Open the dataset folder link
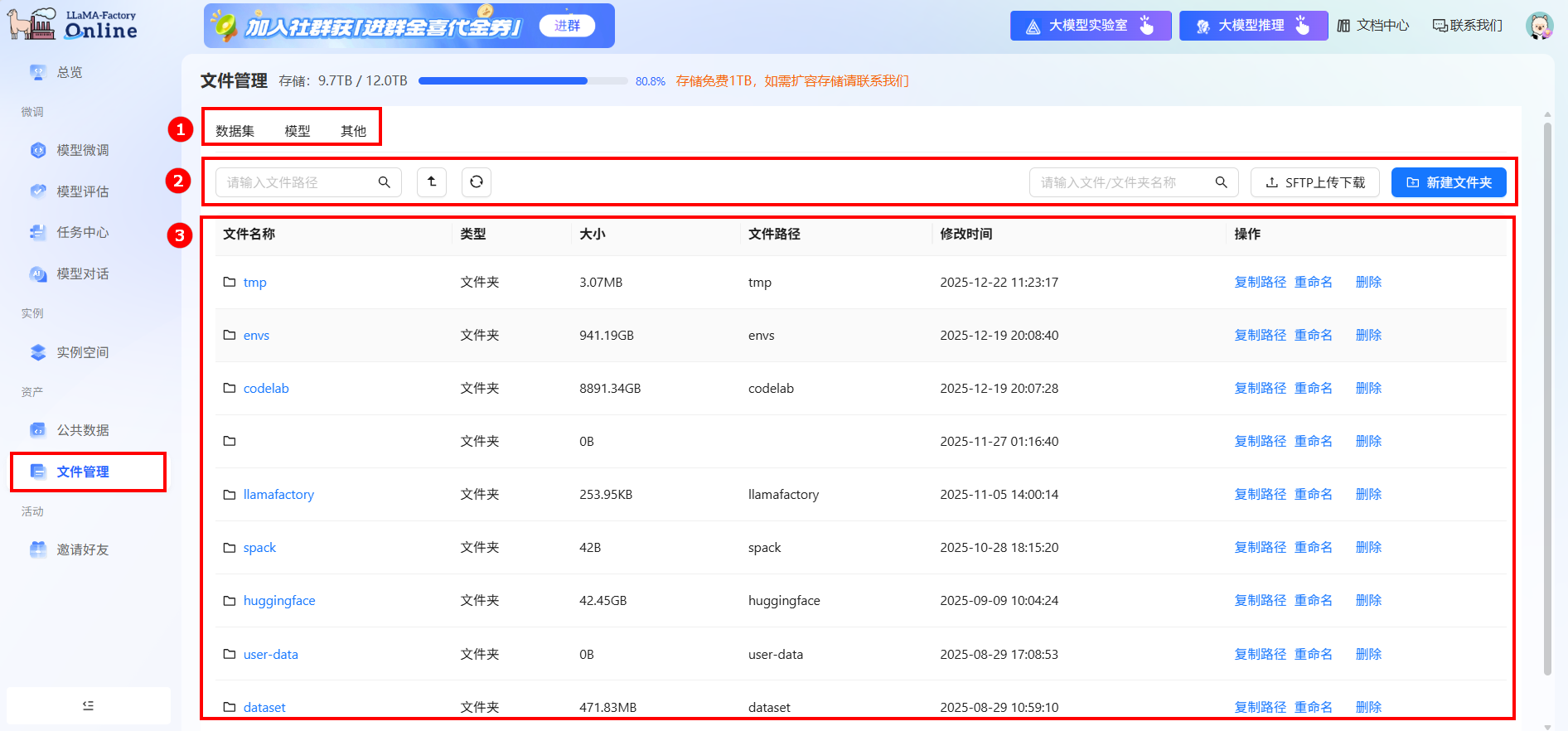Image resolution: width=1568 pixels, height=731 pixels. point(264,708)
